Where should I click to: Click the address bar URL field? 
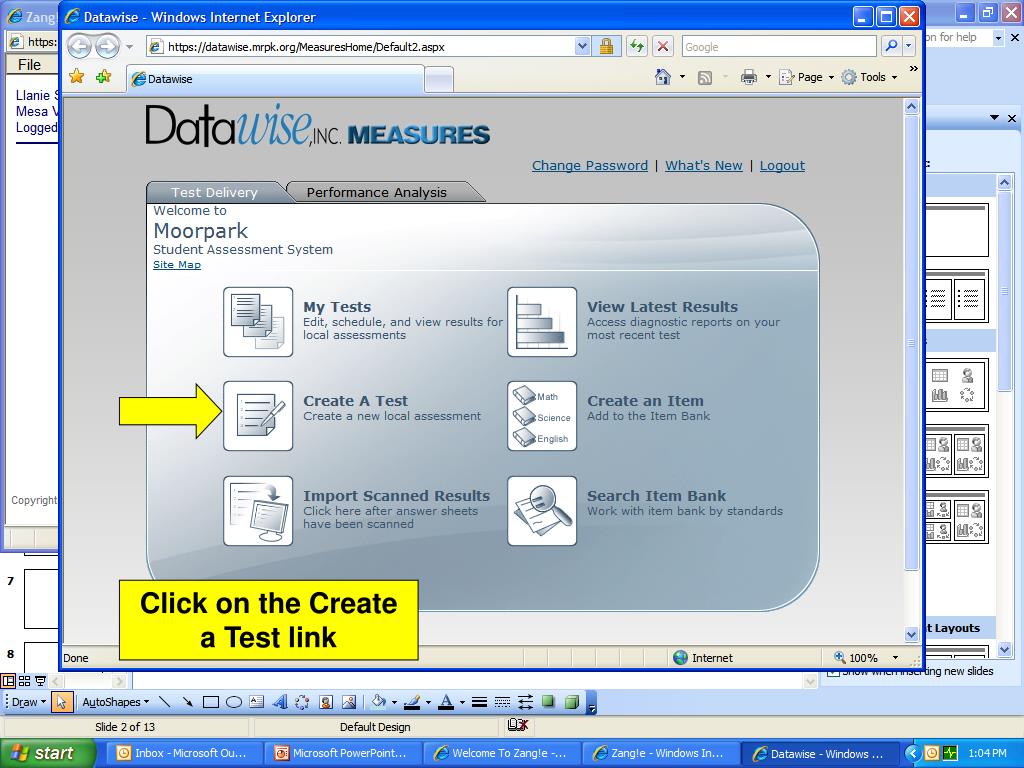[369, 46]
